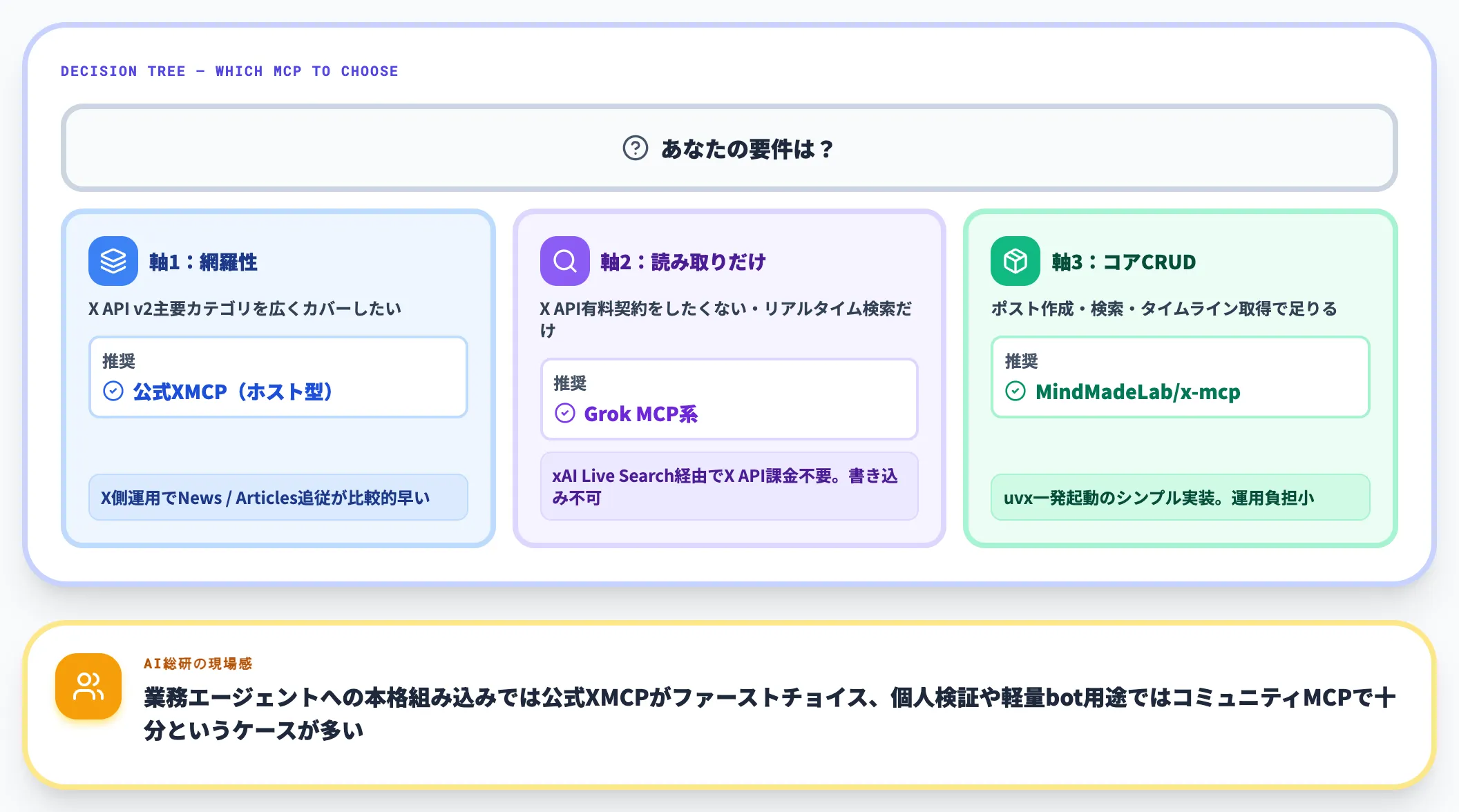Image resolution: width=1459 pixels, height=812 pixels.
Task: Open the recommended 公式XMCP(ホスト型) text
Action: tap(233, 391)
